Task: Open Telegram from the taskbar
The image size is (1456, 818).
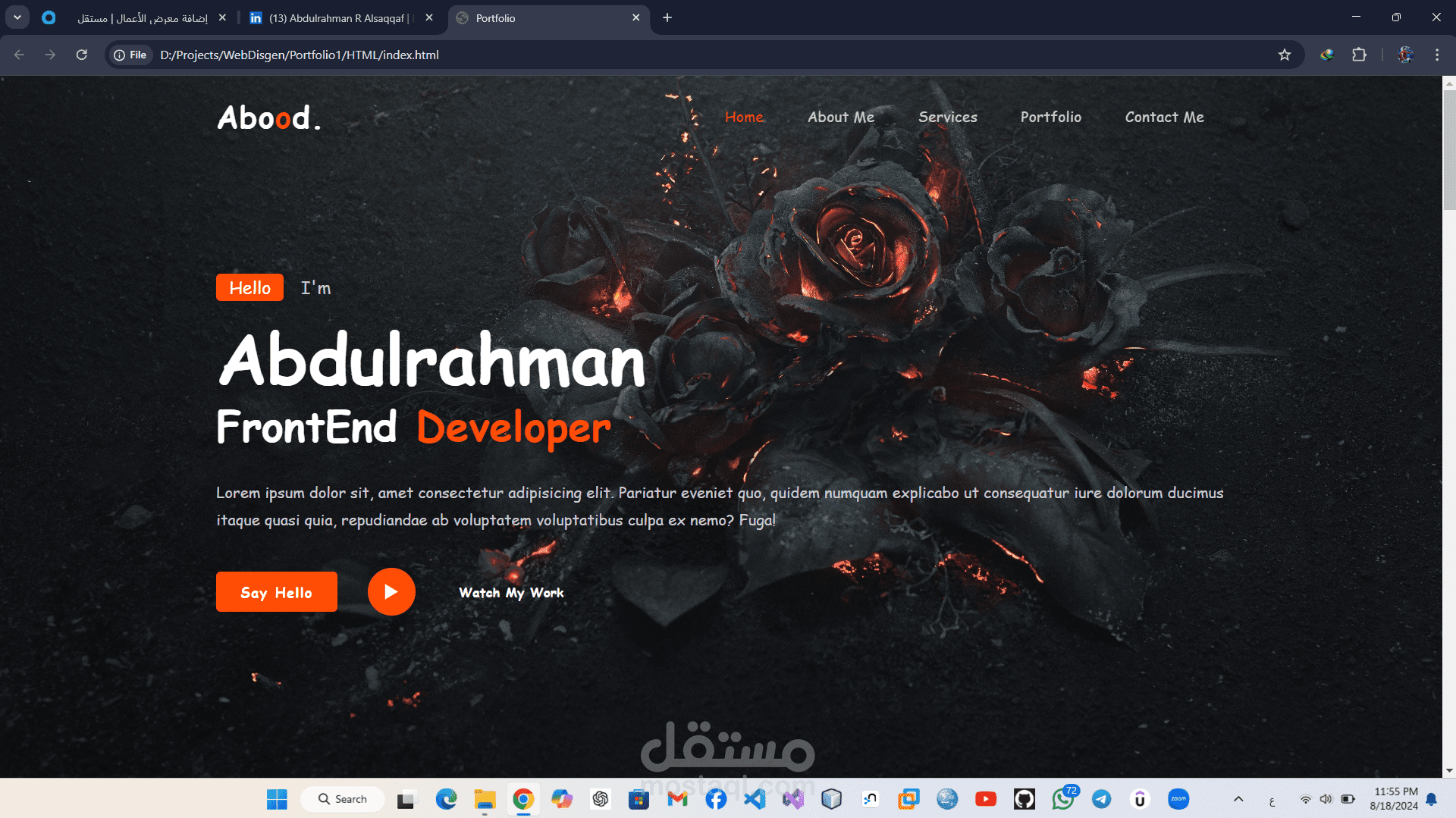Action: point(1102,799)
